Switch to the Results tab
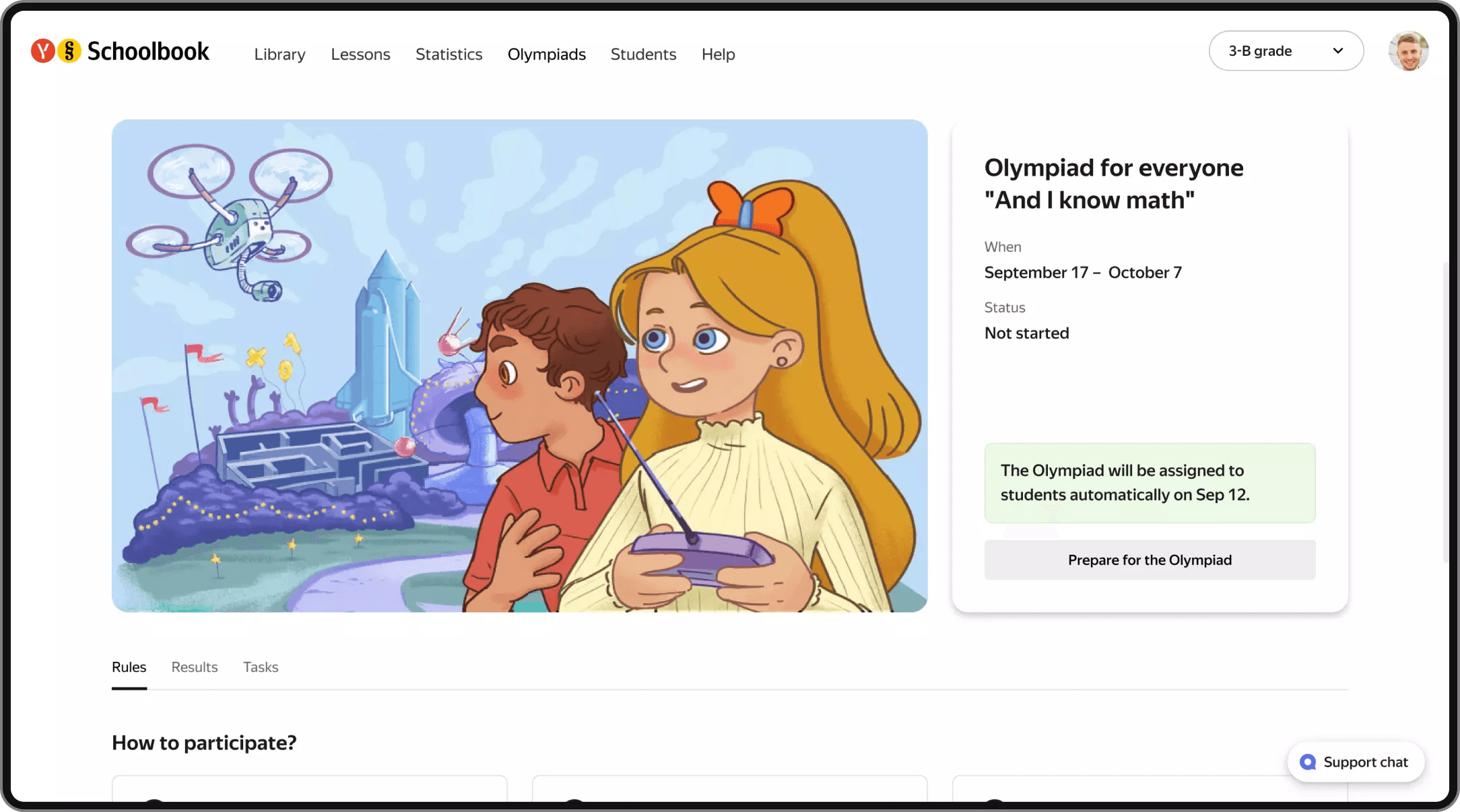The image size is (1460, 812). (x=194, y=667)
